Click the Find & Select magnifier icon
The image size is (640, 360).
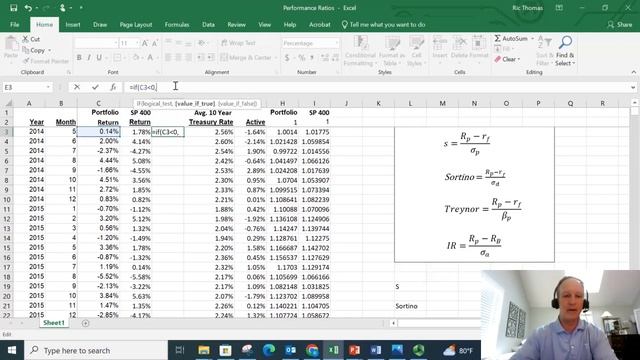coord(565,42)
